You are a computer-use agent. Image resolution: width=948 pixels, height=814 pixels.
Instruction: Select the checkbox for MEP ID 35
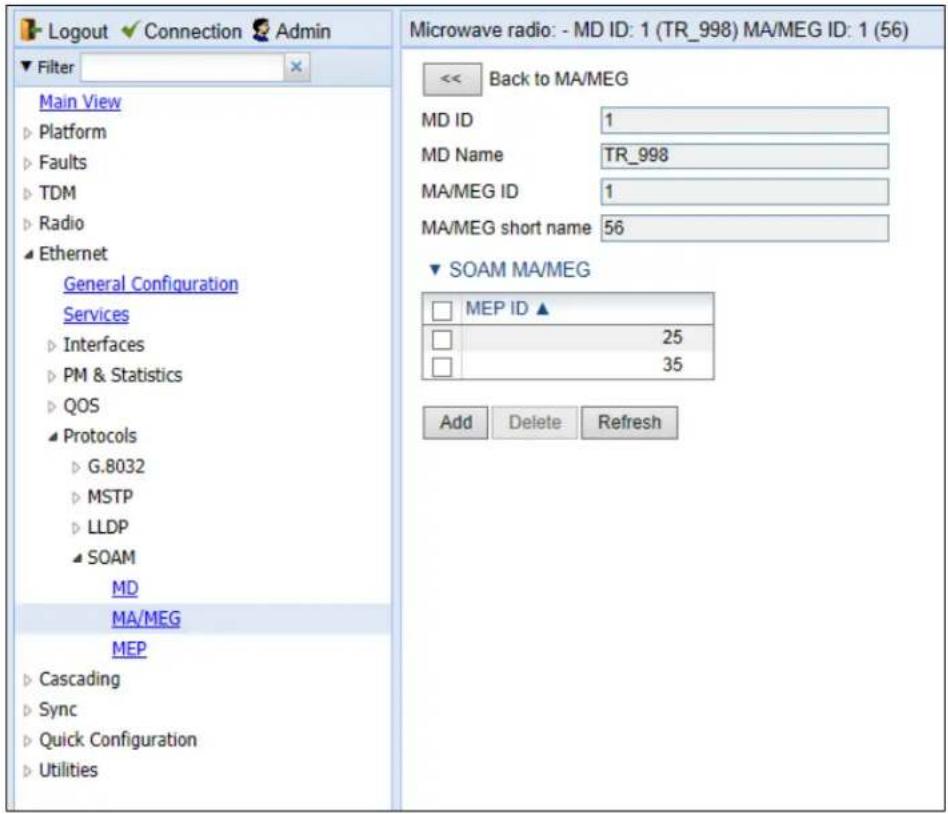[x=442, y=366]
